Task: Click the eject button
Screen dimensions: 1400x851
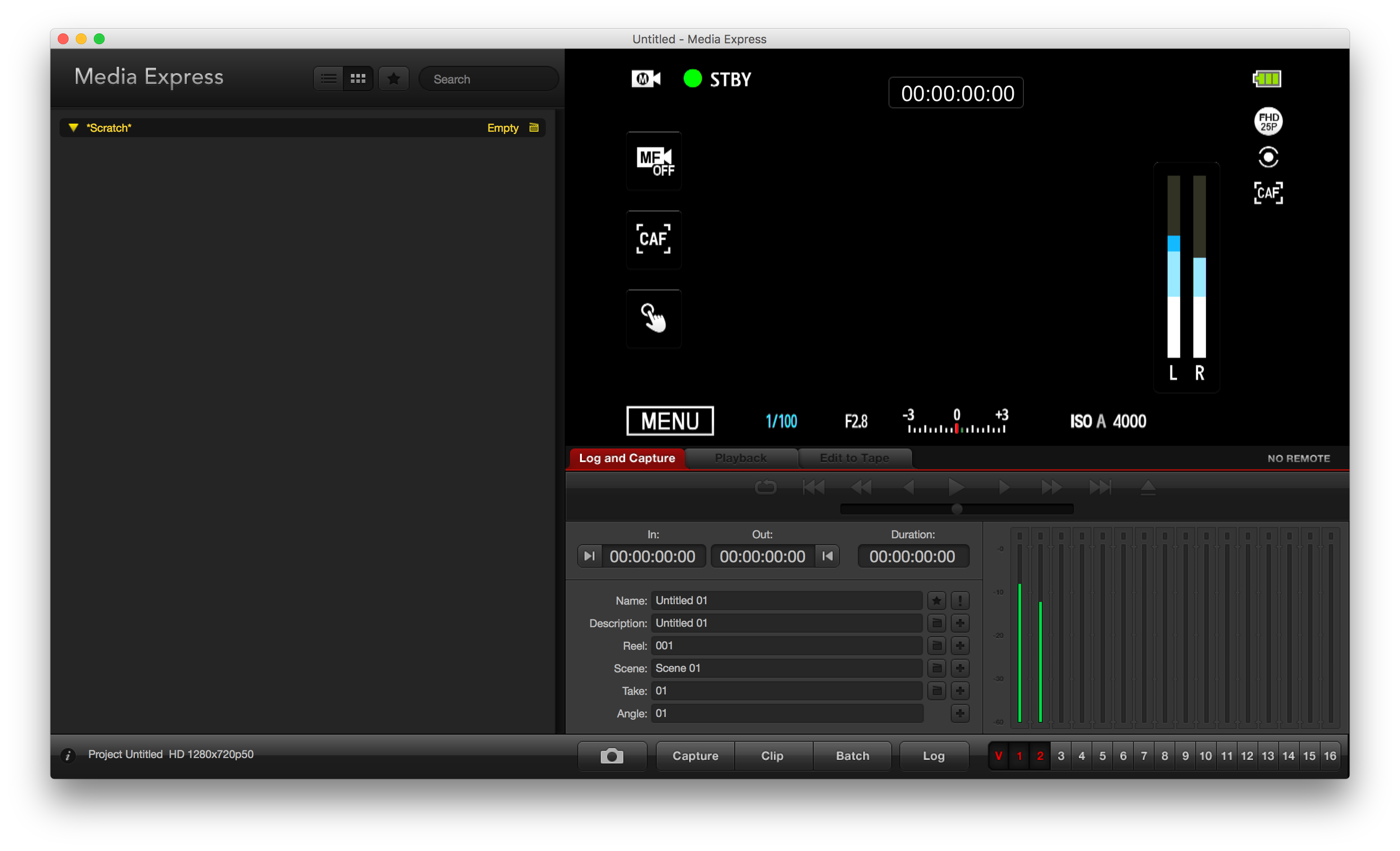Action: click(x=1148, y=487)
